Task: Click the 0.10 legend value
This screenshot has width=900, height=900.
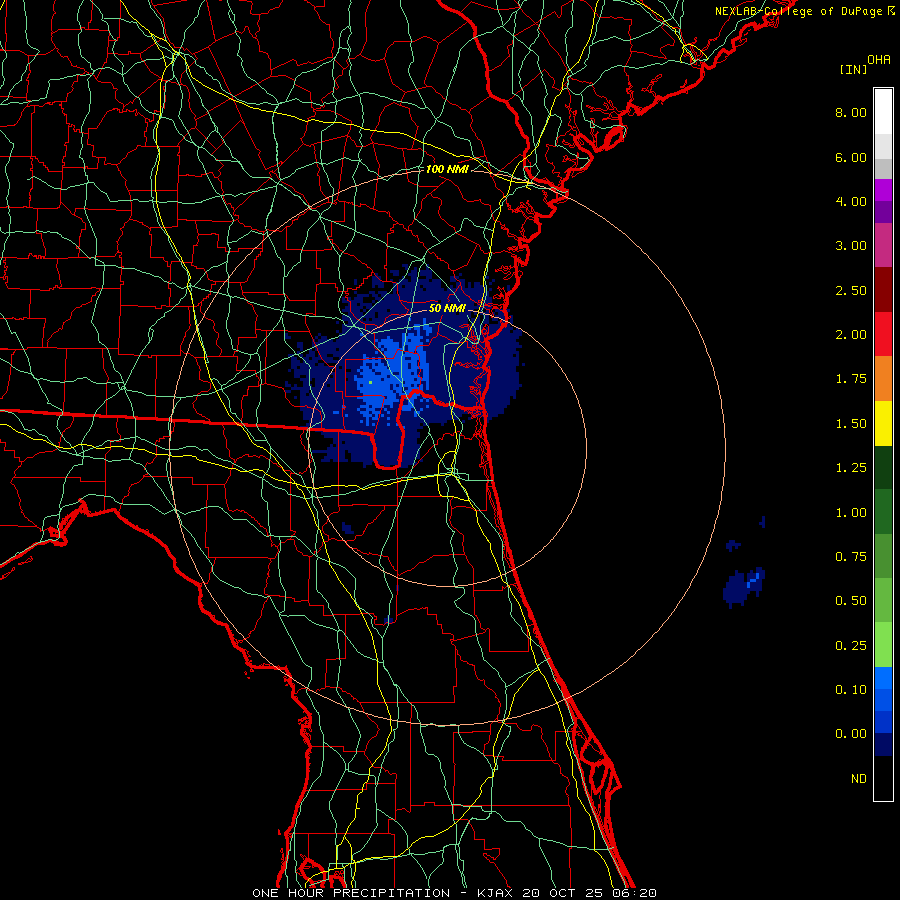Action: (851, 690)
